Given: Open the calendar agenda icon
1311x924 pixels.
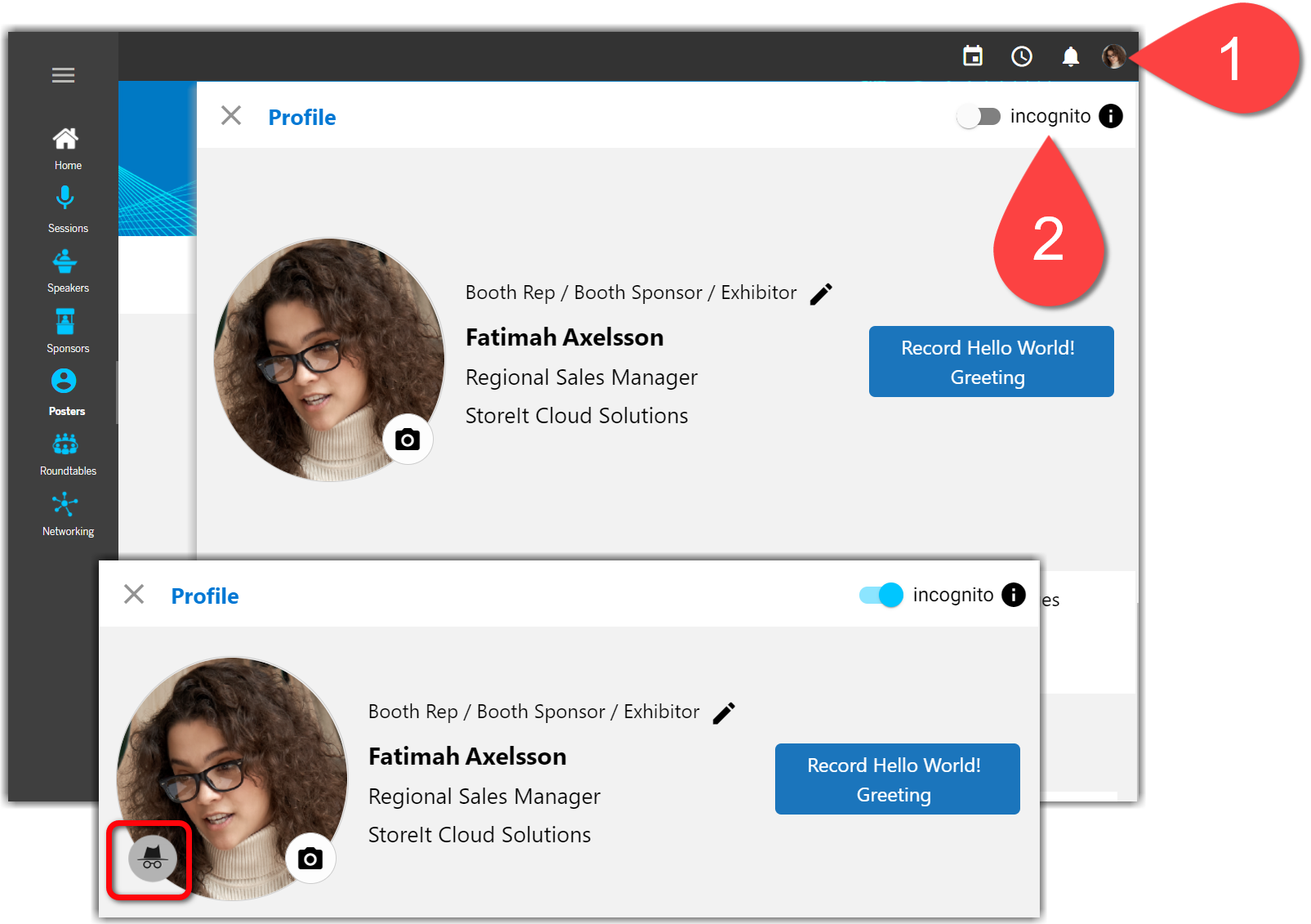Looking at the screenshot, I should (972, 56).
